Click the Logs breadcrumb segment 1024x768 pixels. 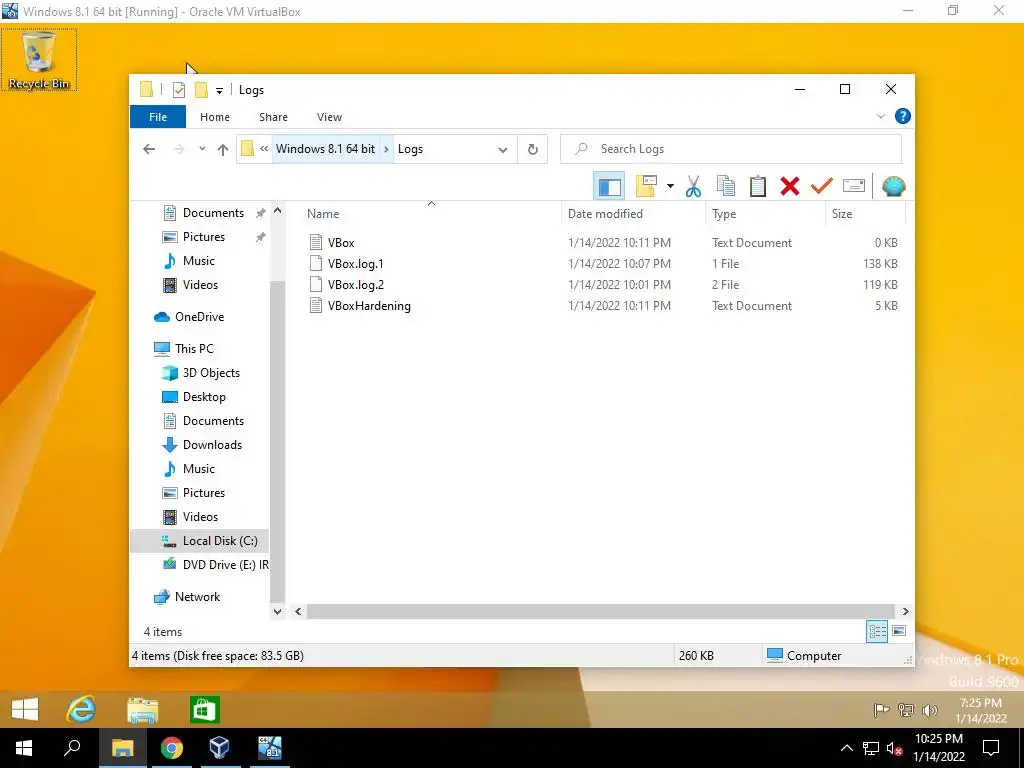point(410,149)
